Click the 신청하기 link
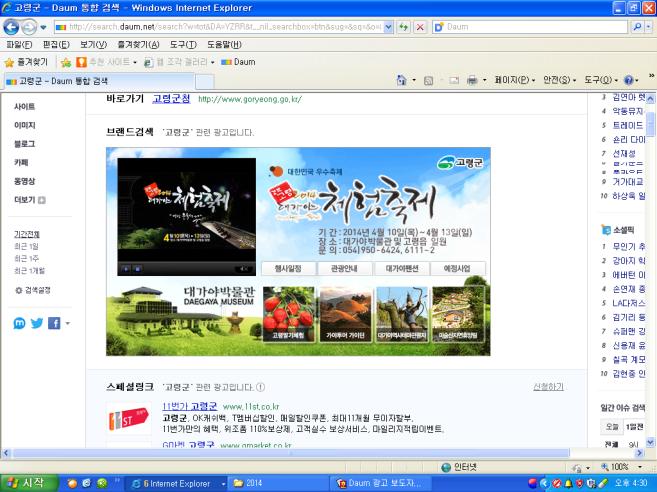Screen dimensions: 657x492 pyautogui.click(x=548, y=387)
